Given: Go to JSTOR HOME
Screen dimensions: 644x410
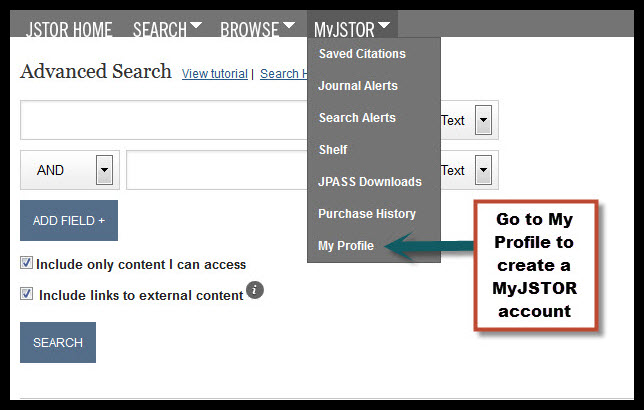Looking at the screenshot, I should point(69,29).
